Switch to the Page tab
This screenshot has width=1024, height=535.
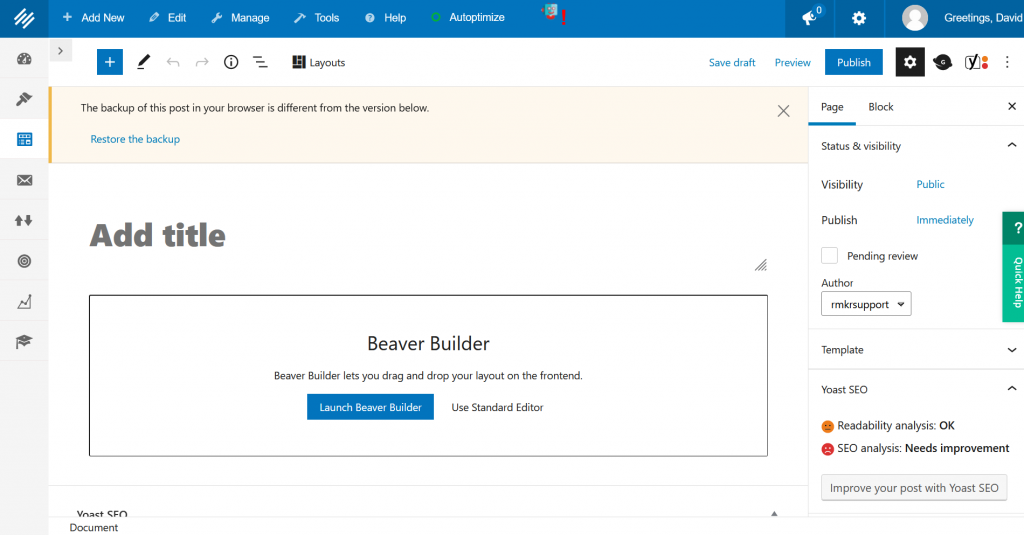pyautogui.click(x=832, y=106)
